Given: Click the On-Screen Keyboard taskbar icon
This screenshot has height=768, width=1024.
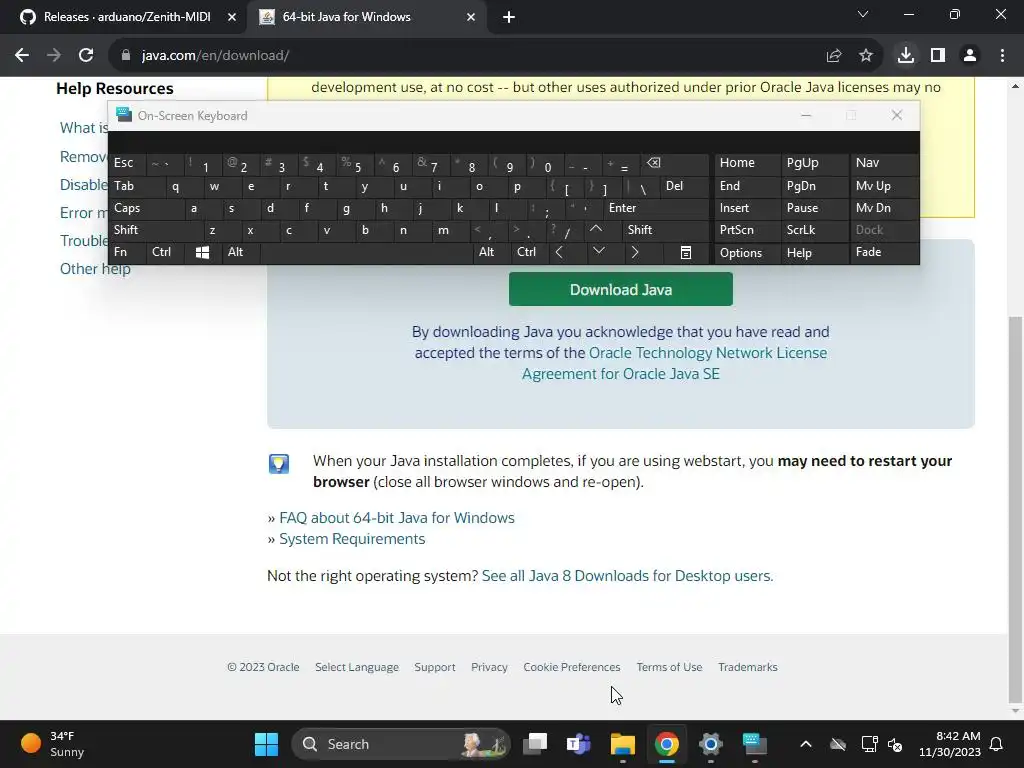Looking at the screenshot, I should pyautogui.click(x=754, y=744).
